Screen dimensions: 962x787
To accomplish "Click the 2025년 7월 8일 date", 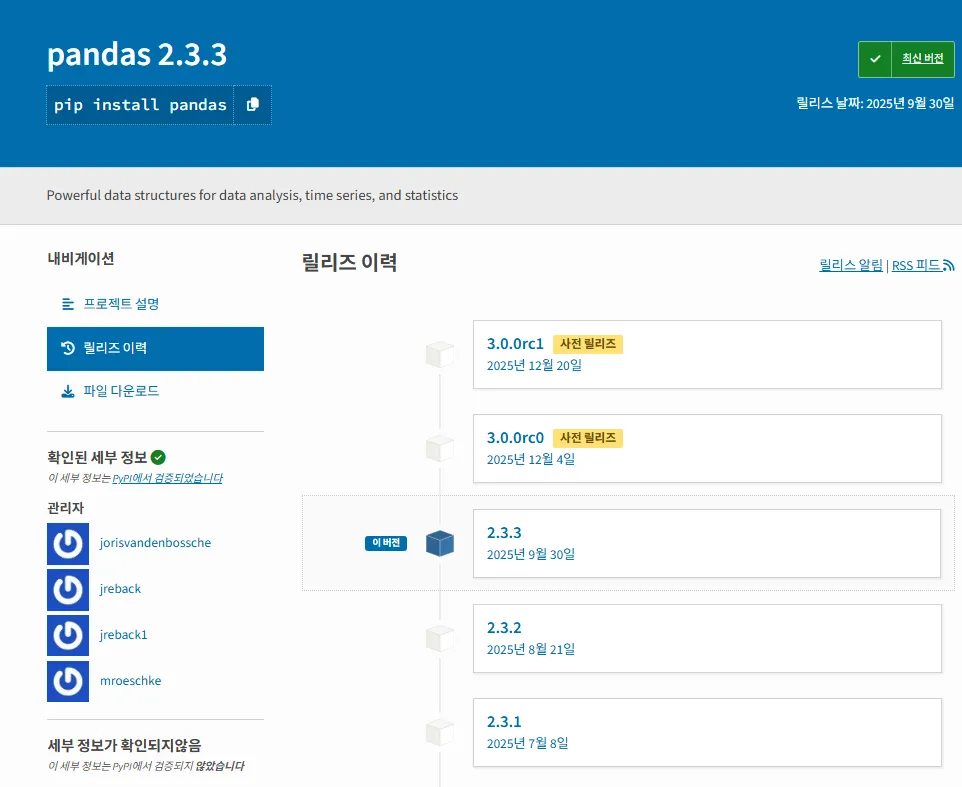I will coord(528,743).
